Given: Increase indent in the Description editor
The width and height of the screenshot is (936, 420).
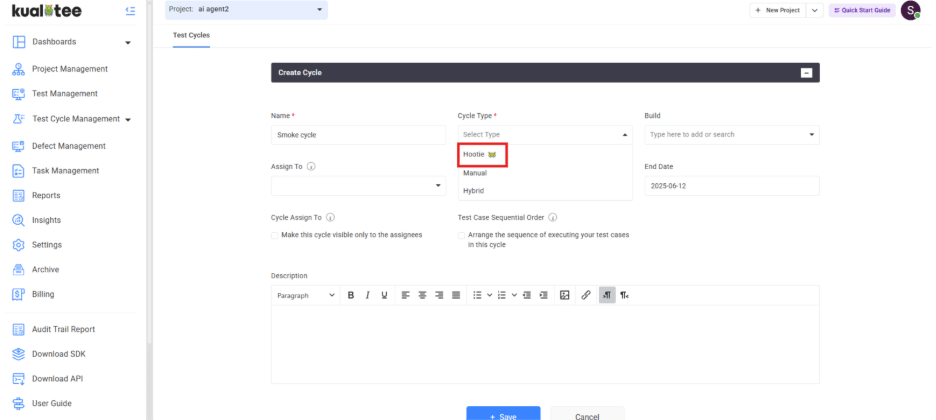Looking at the screenshot, I should coord(544,295).
